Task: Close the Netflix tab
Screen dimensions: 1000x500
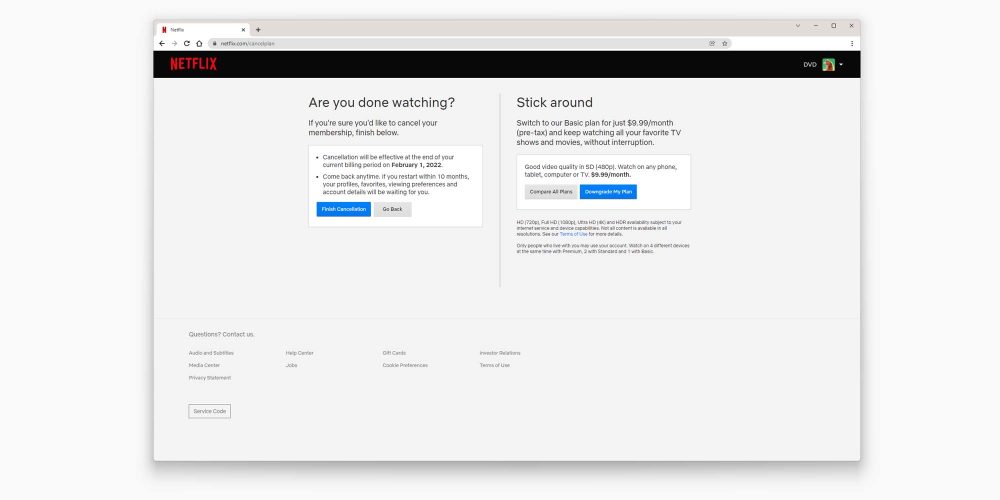Action: 243,29
